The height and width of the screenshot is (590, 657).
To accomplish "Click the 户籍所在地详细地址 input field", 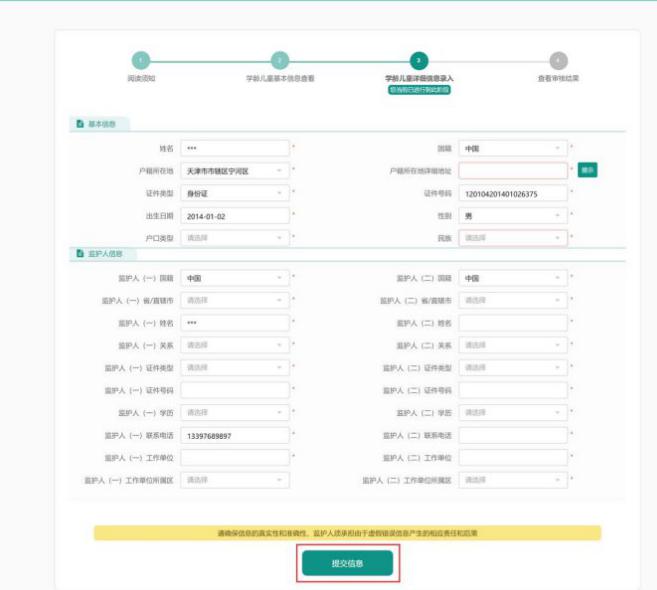I will pyautogui.click(x=512, y=170).
